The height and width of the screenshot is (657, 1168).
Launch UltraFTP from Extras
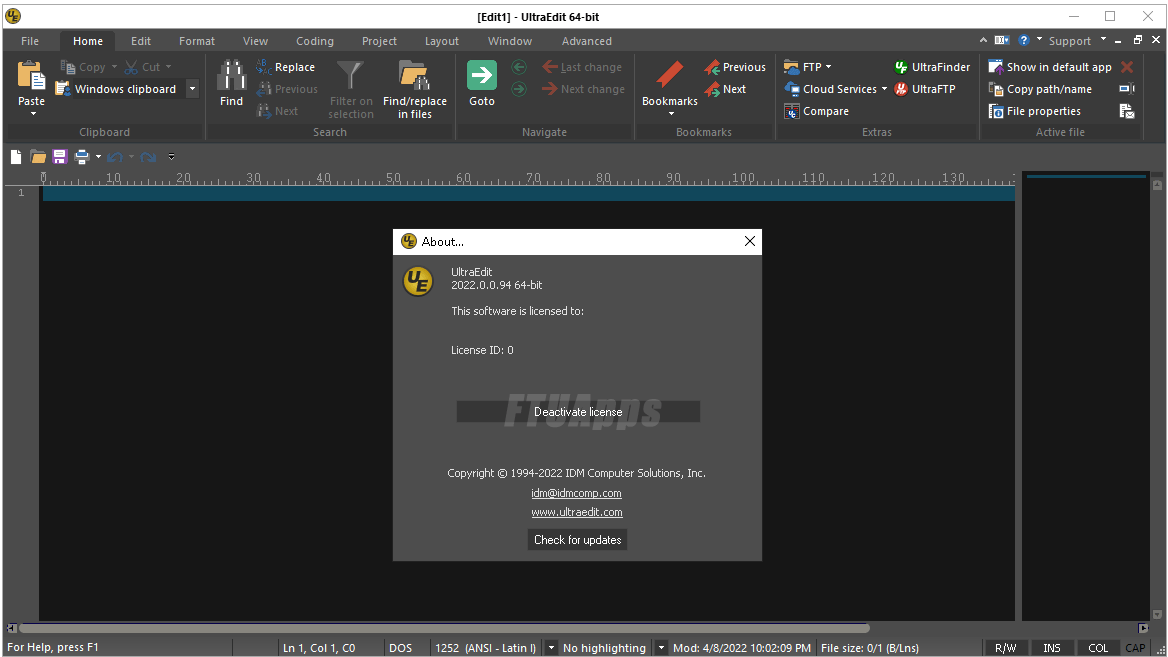924,89
